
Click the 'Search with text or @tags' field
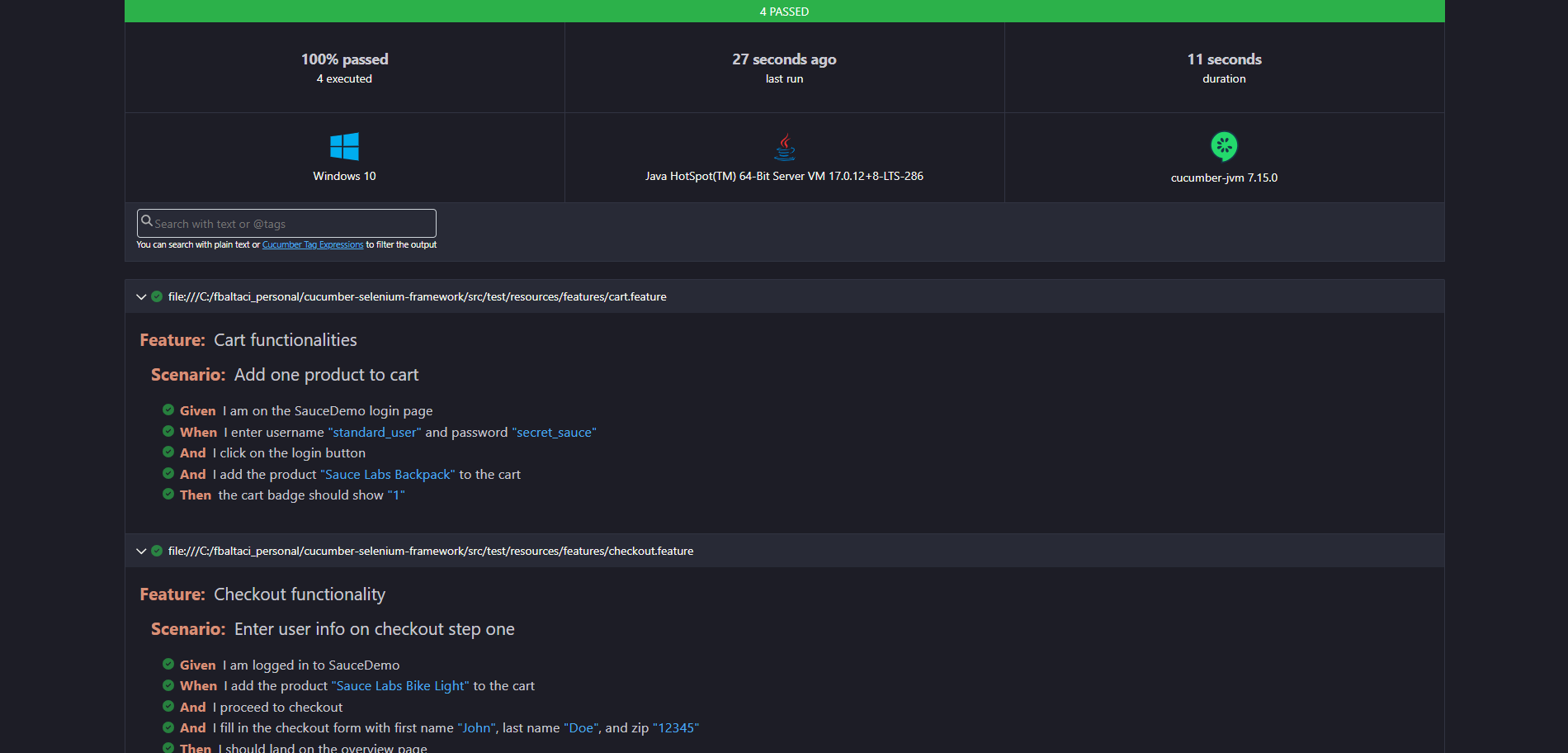pos(286,224)
